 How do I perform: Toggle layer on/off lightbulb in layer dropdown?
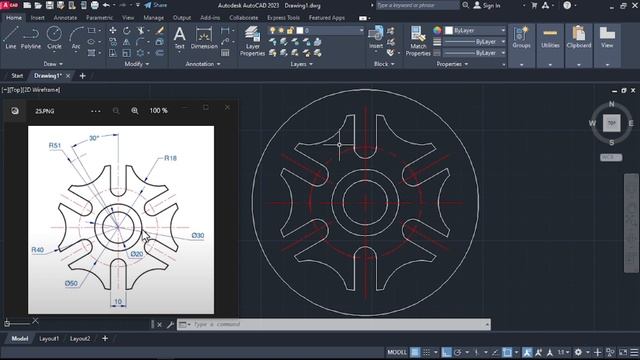coord(273,31)
